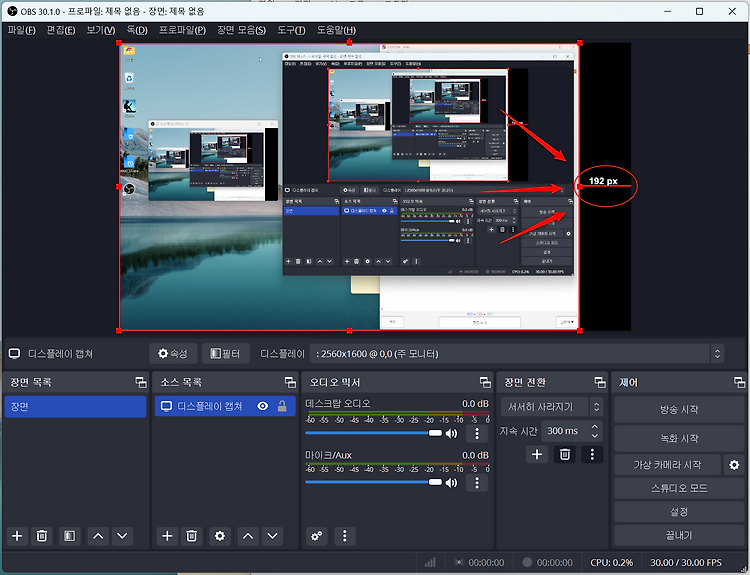The image size is (750, 575).
Task: Toggle lock on 디스플레이 캡쳐 source
Action: point(282,406)
